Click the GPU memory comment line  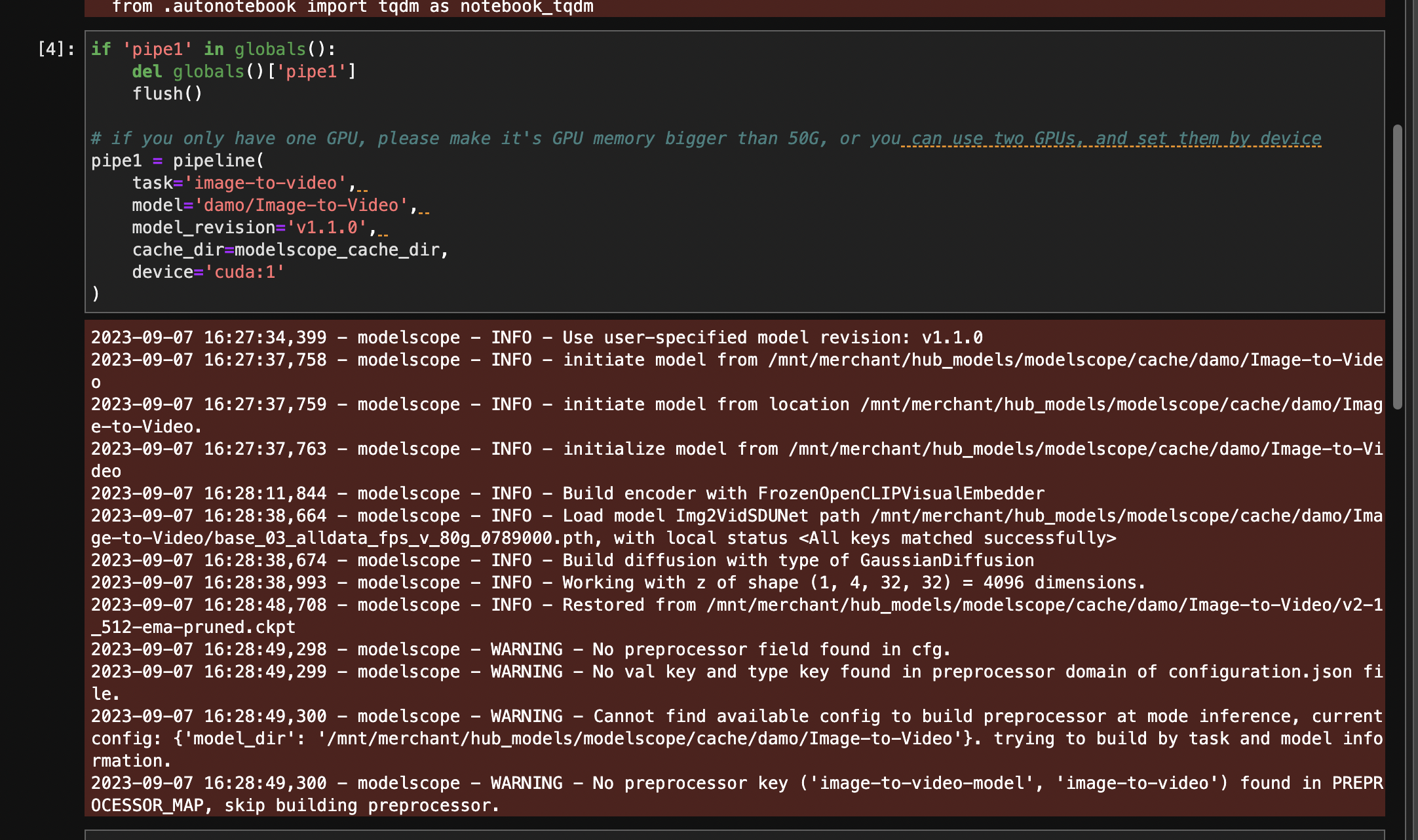click(705, 138)
